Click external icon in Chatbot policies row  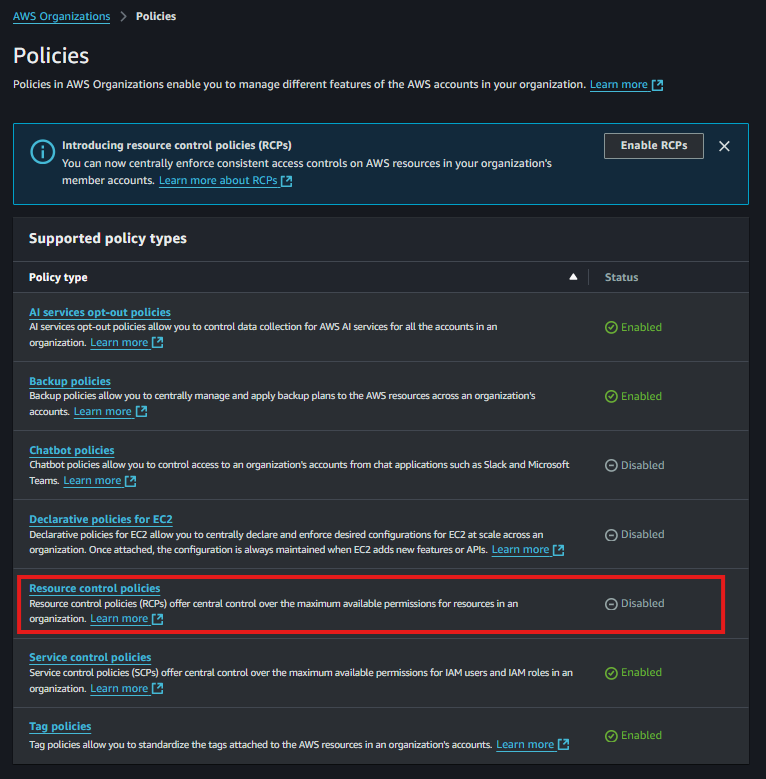click(131, 481)
